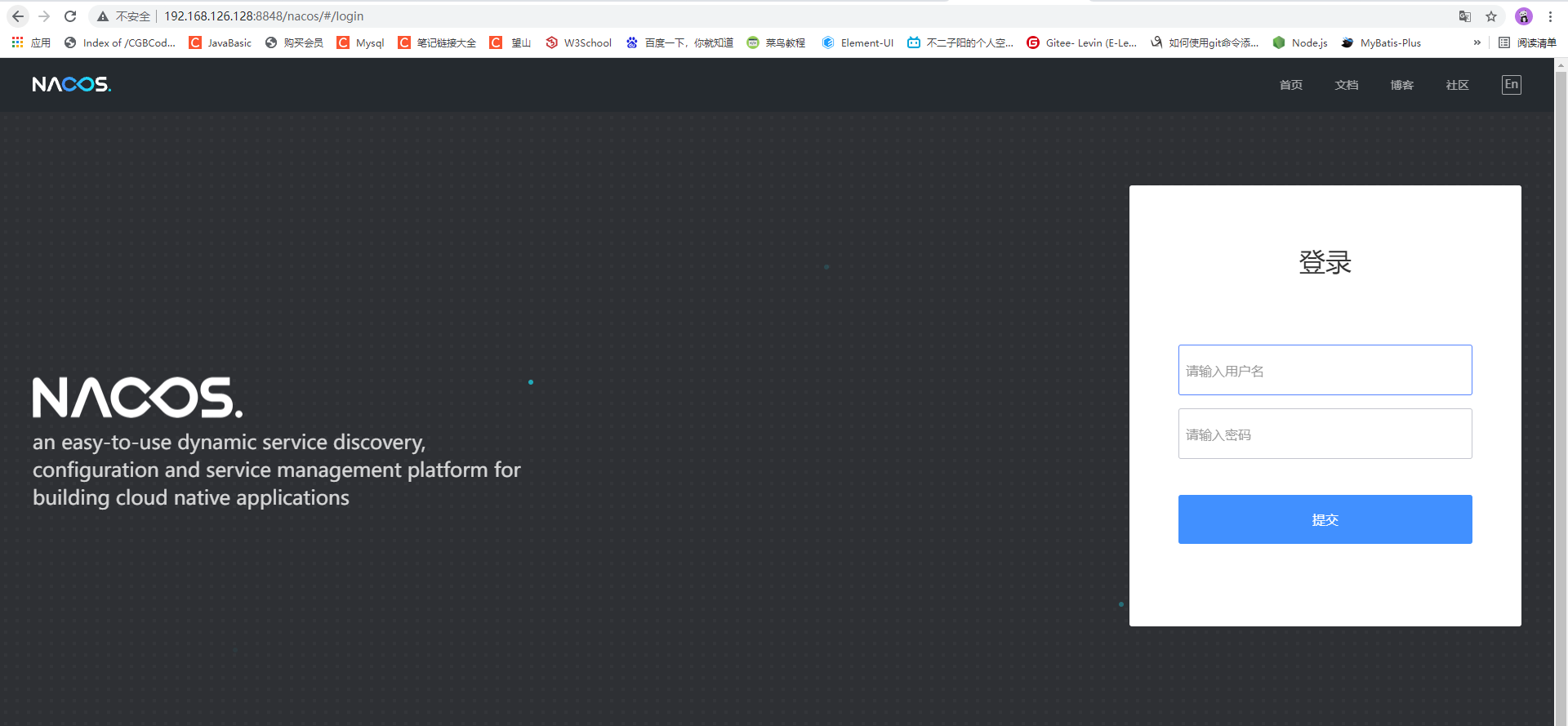Click the address bar URL

pos(264,16)
